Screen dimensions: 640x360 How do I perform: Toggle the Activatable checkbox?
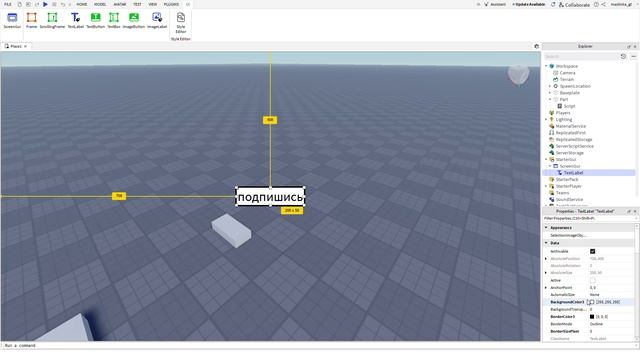click(592, 251)
